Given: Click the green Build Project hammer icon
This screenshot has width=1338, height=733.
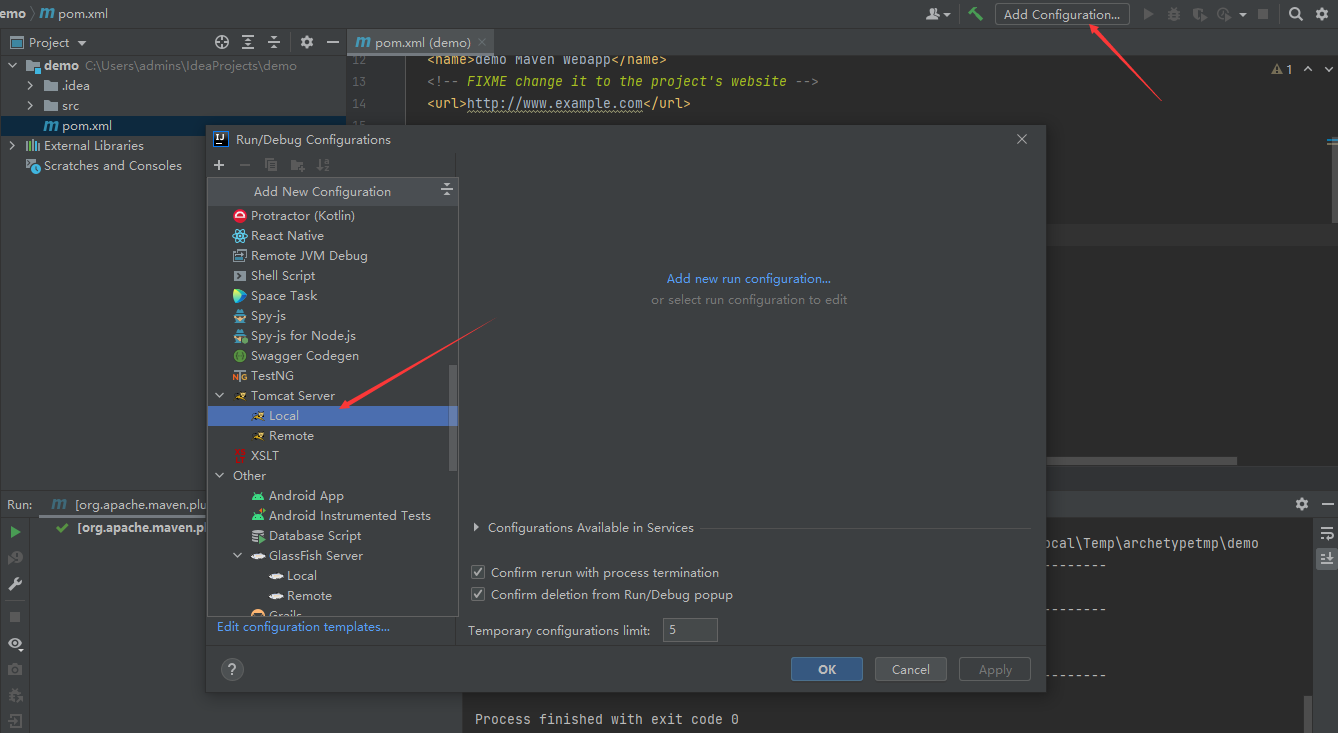Looking at the screenshot, I should [975, 14].
